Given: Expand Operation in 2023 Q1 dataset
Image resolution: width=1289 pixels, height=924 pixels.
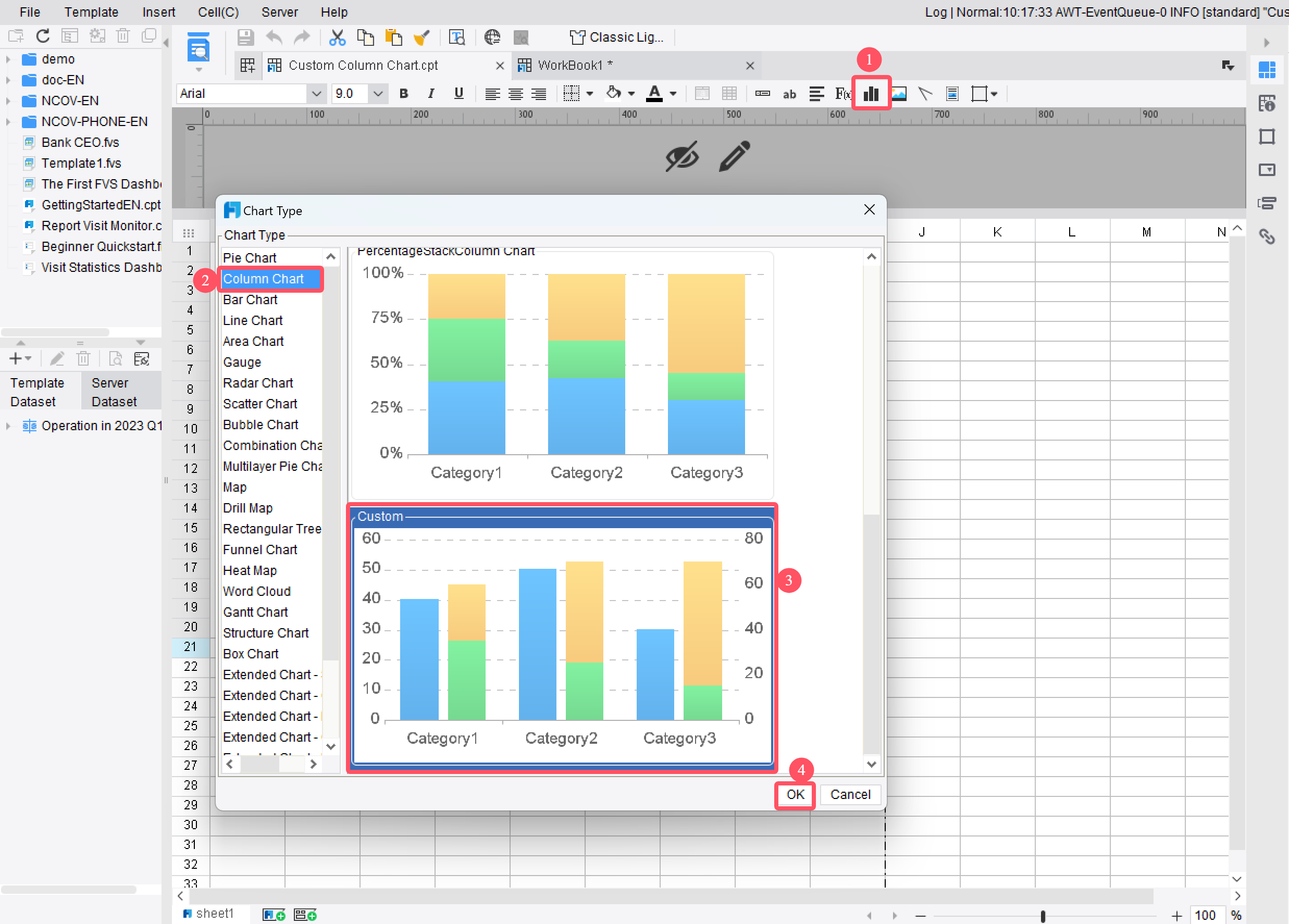Looking at the screenshot, I should click(x=8, y=426).
